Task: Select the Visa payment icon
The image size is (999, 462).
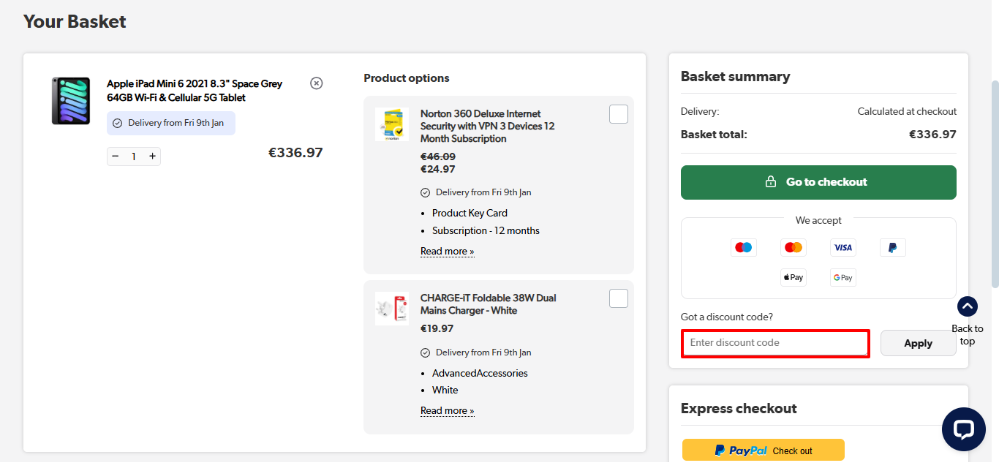Action: (843, 247)
